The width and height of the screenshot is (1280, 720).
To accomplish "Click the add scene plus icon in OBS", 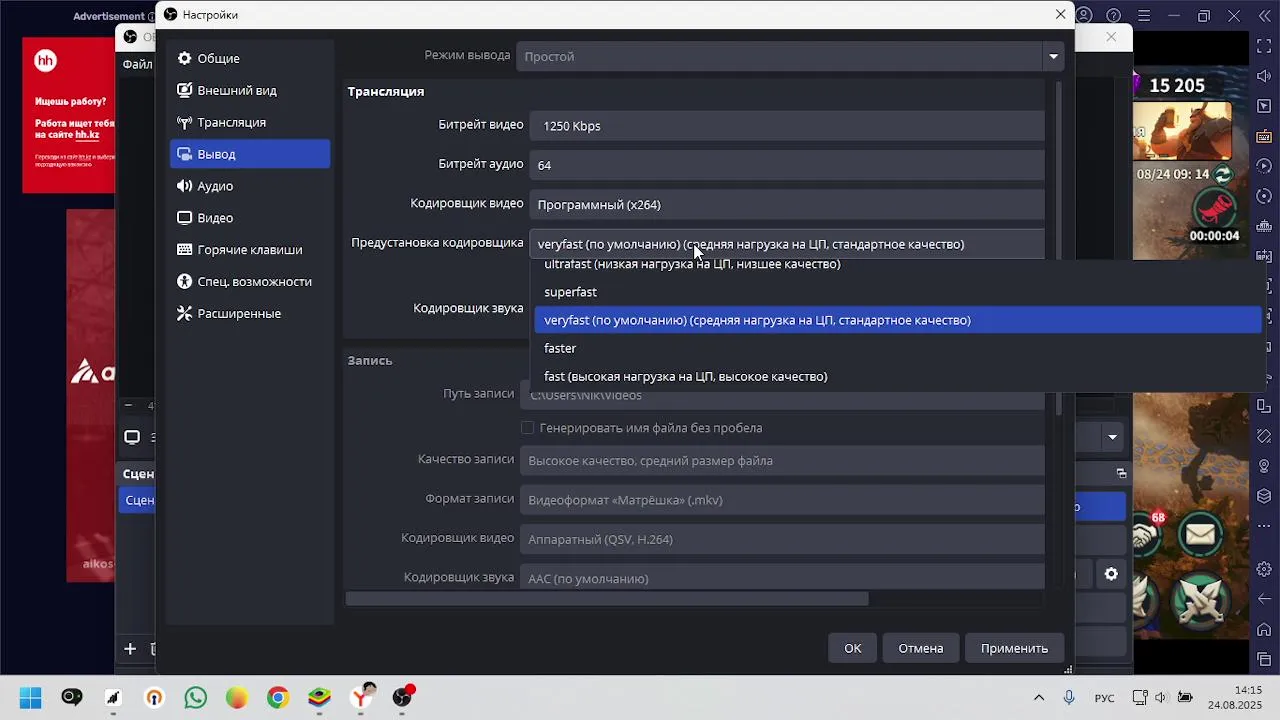I will pos(130,649).
